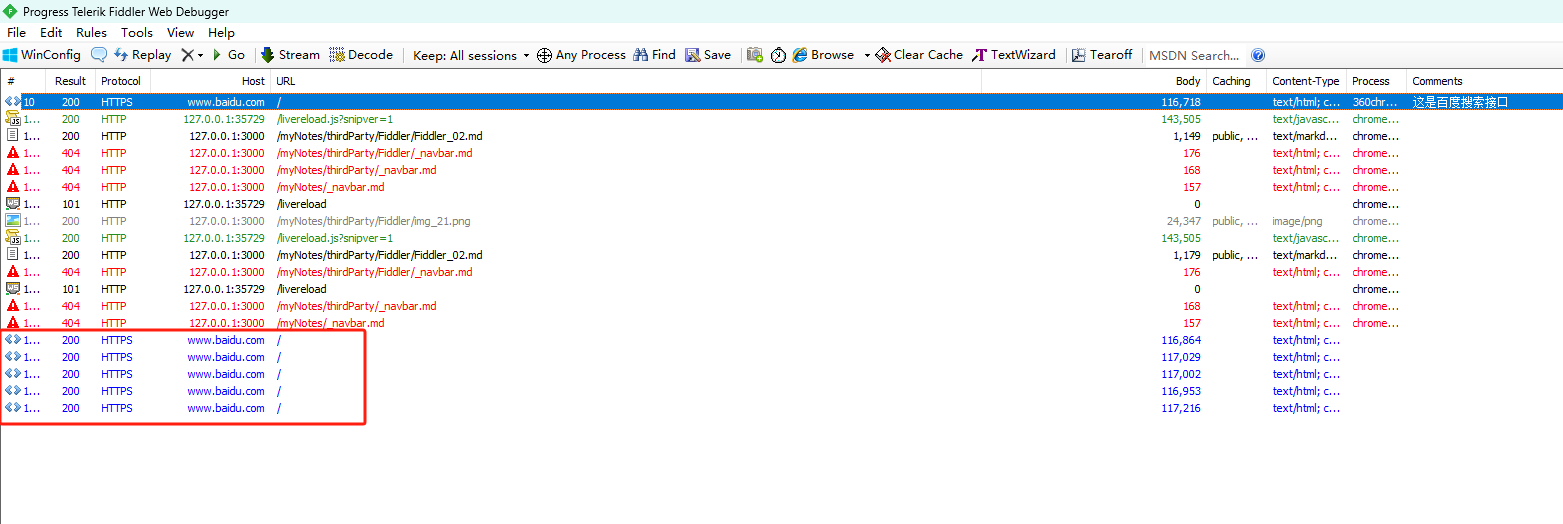Screen dimensions: 1563x524
Task: Click the Process column header
Action: pyautogui.click(x=1376, y=81)
